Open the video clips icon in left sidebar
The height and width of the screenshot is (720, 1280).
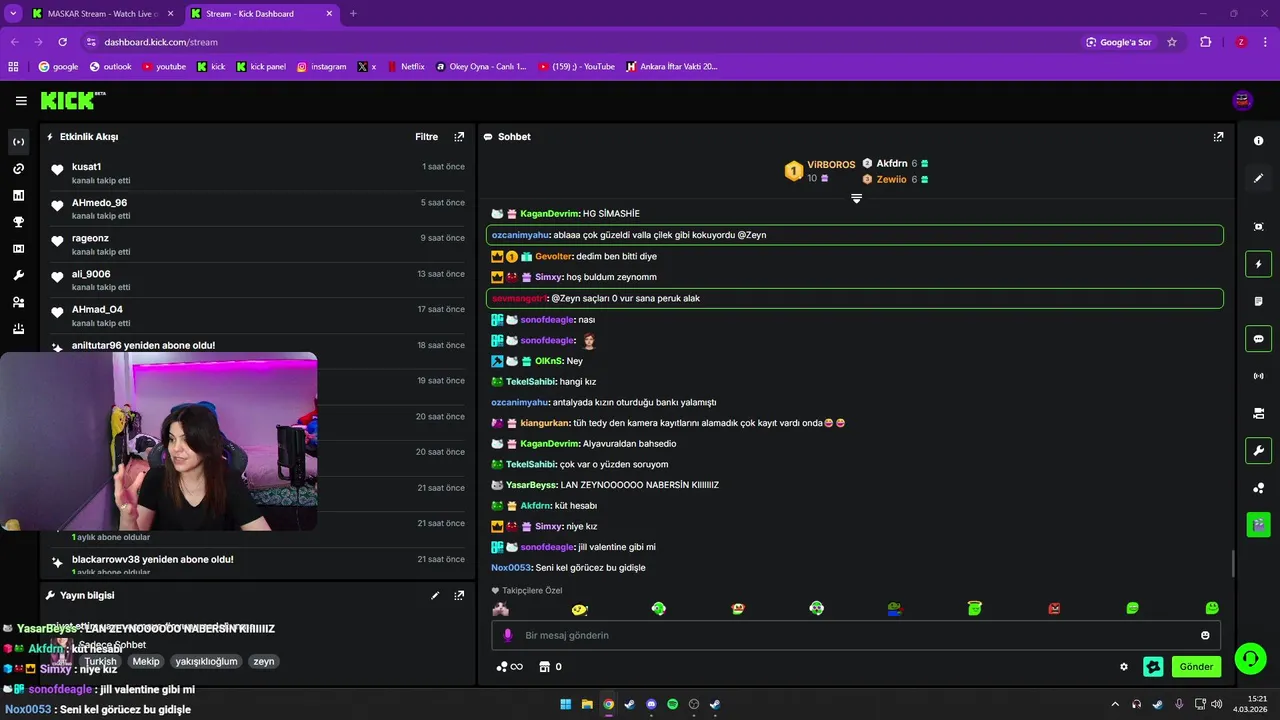(18, 249)
